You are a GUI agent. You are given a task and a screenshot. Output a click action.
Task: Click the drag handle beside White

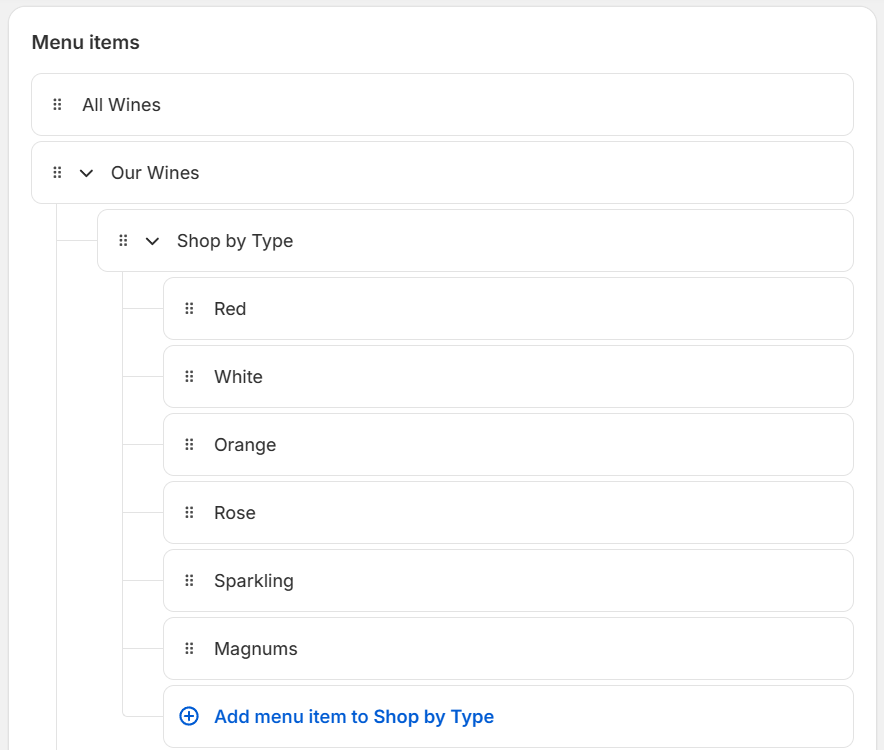[189, 377]
